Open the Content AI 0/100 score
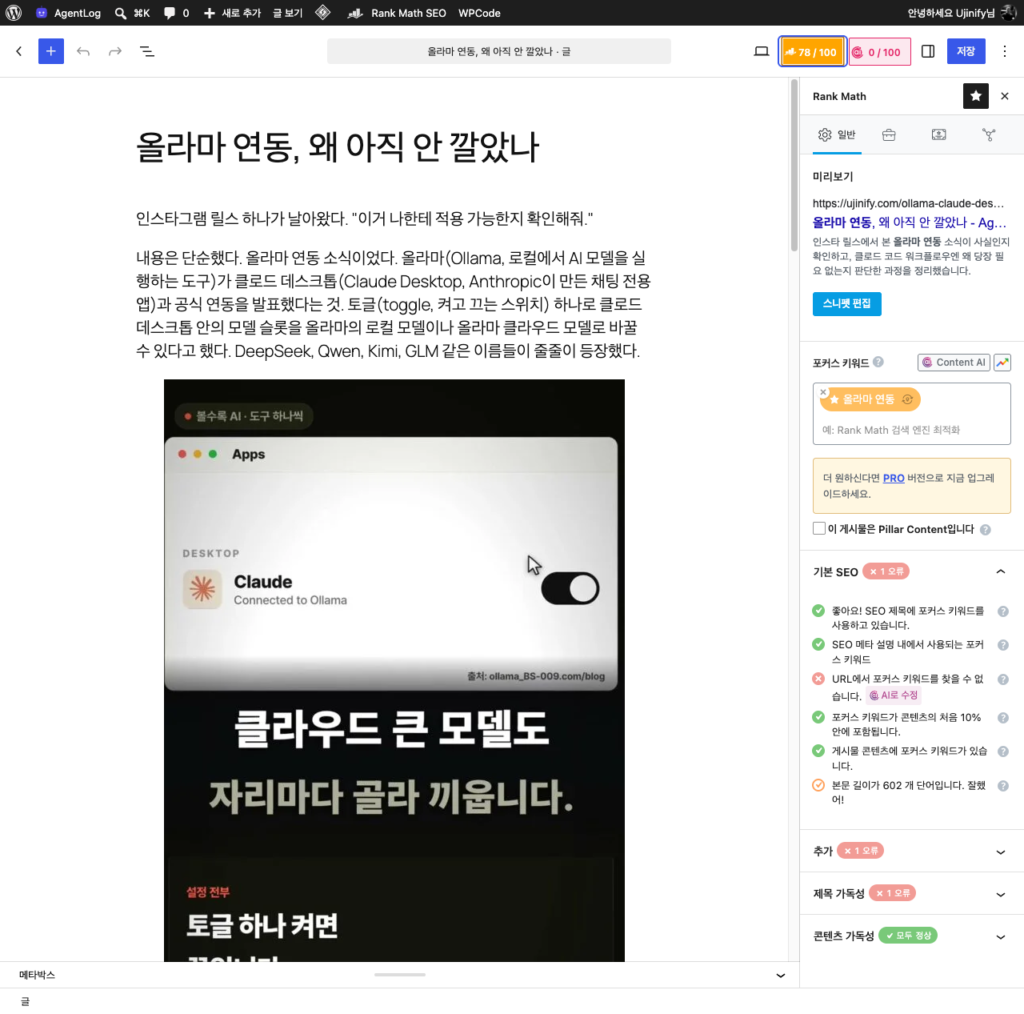 point(879,52)
